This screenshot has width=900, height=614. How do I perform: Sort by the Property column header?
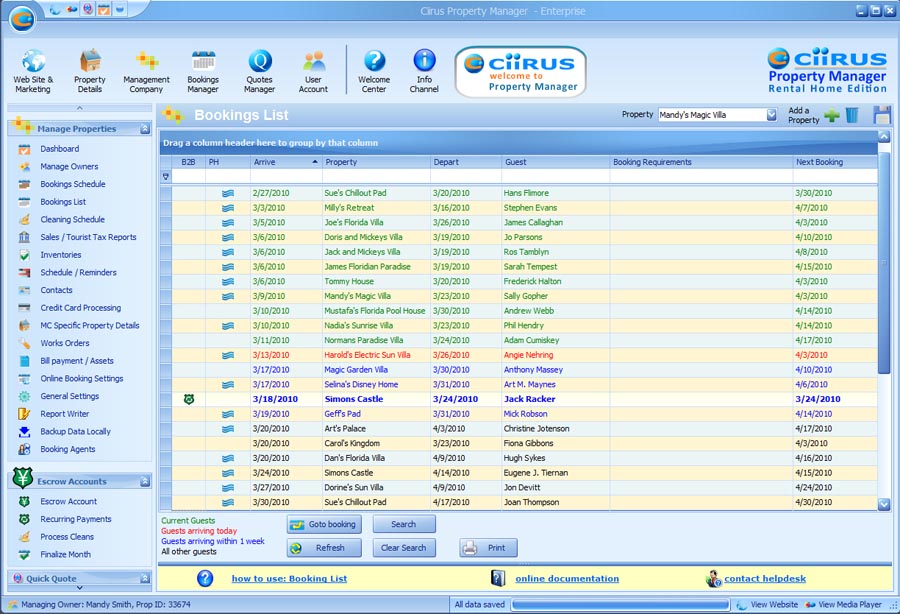pyautogui.click(x=376, y=162)
